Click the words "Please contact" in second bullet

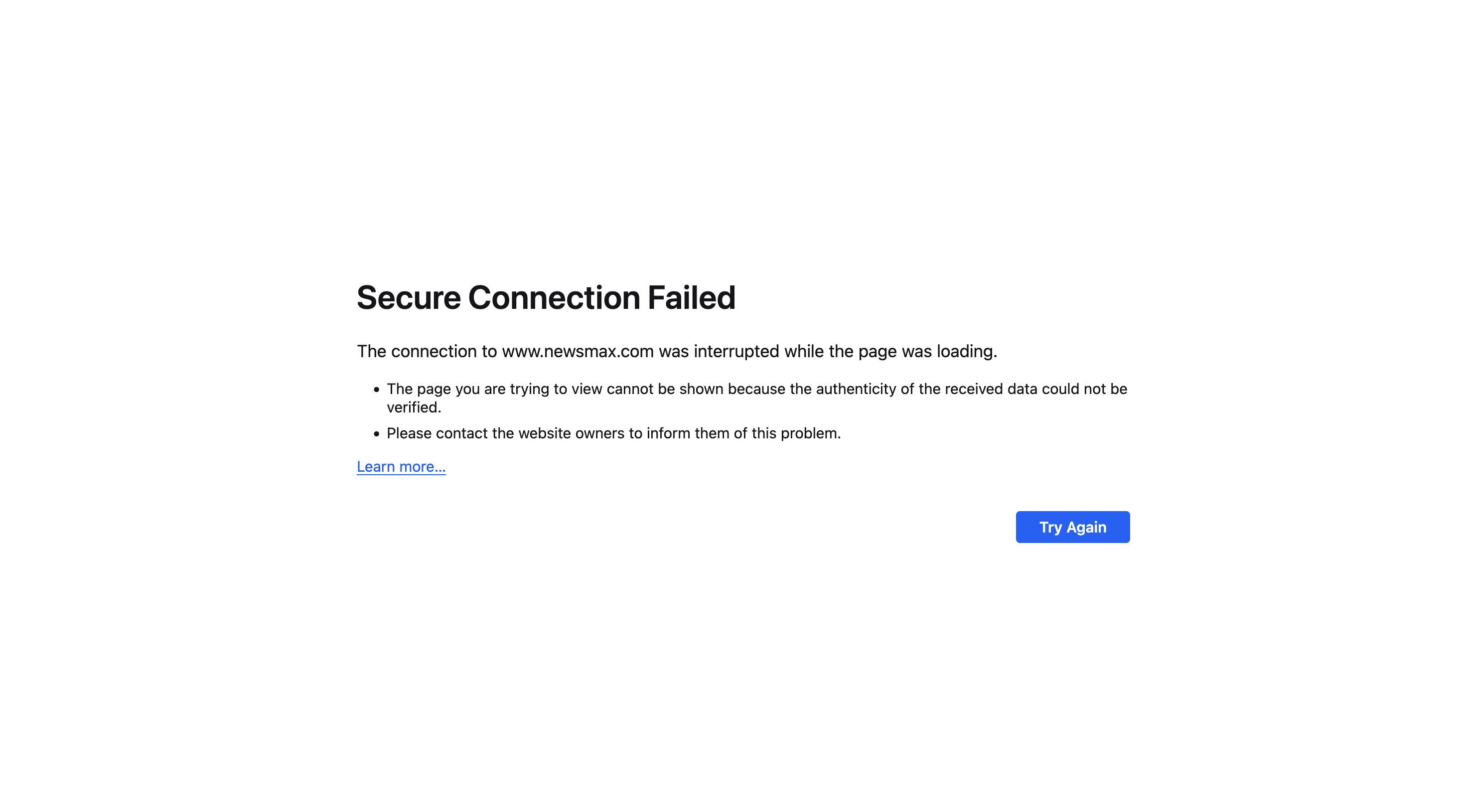pos(437,434)
